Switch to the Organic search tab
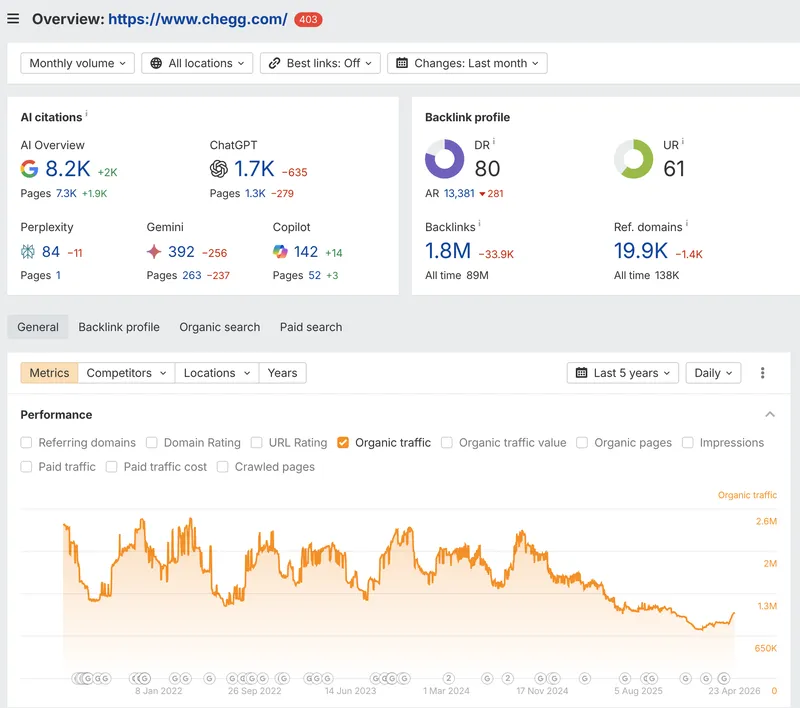This screenshot has width=800, height=708. tap(219, 327)
